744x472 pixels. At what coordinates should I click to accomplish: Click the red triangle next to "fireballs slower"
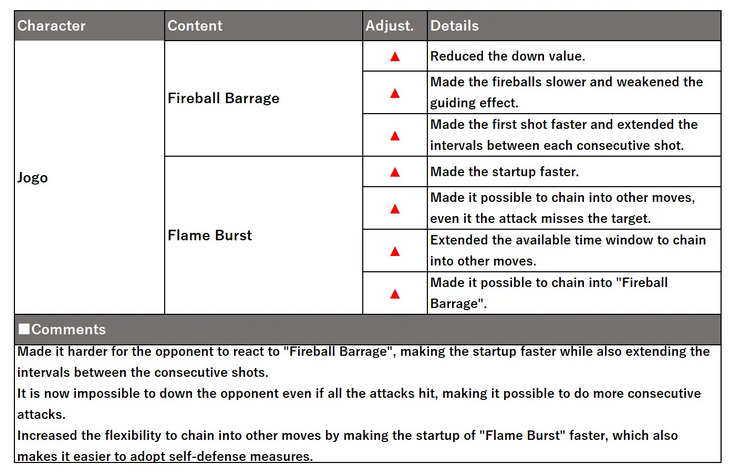point(395,93)
